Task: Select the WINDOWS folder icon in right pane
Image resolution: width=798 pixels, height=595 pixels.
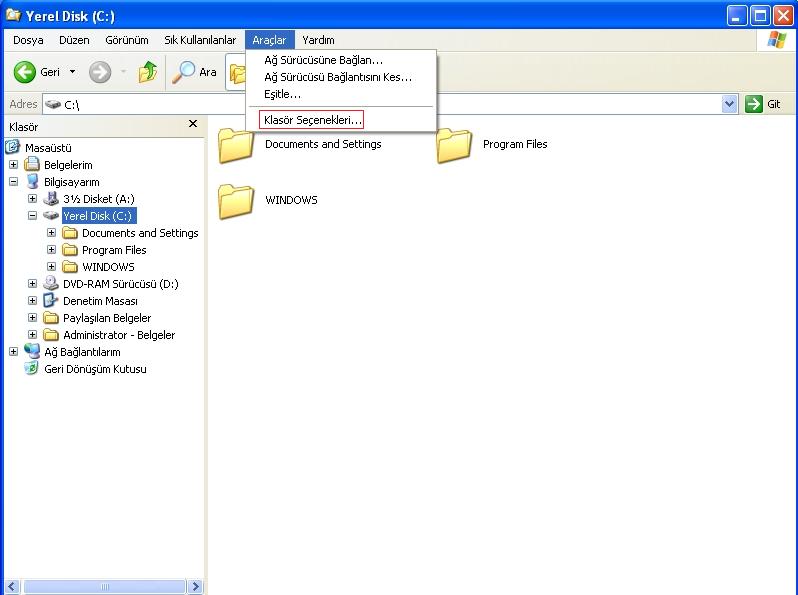Action: (x=236, y=202)
